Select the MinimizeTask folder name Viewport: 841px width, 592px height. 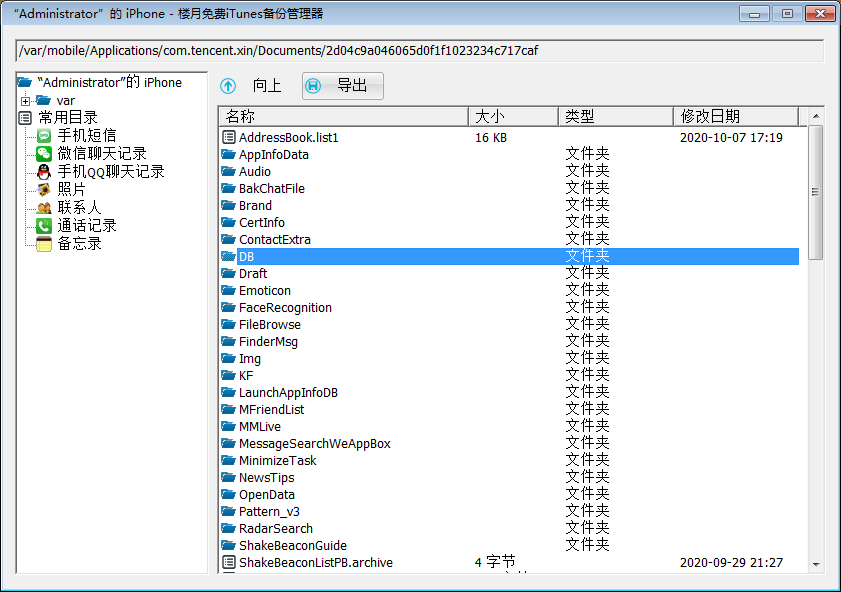[278, 461]
